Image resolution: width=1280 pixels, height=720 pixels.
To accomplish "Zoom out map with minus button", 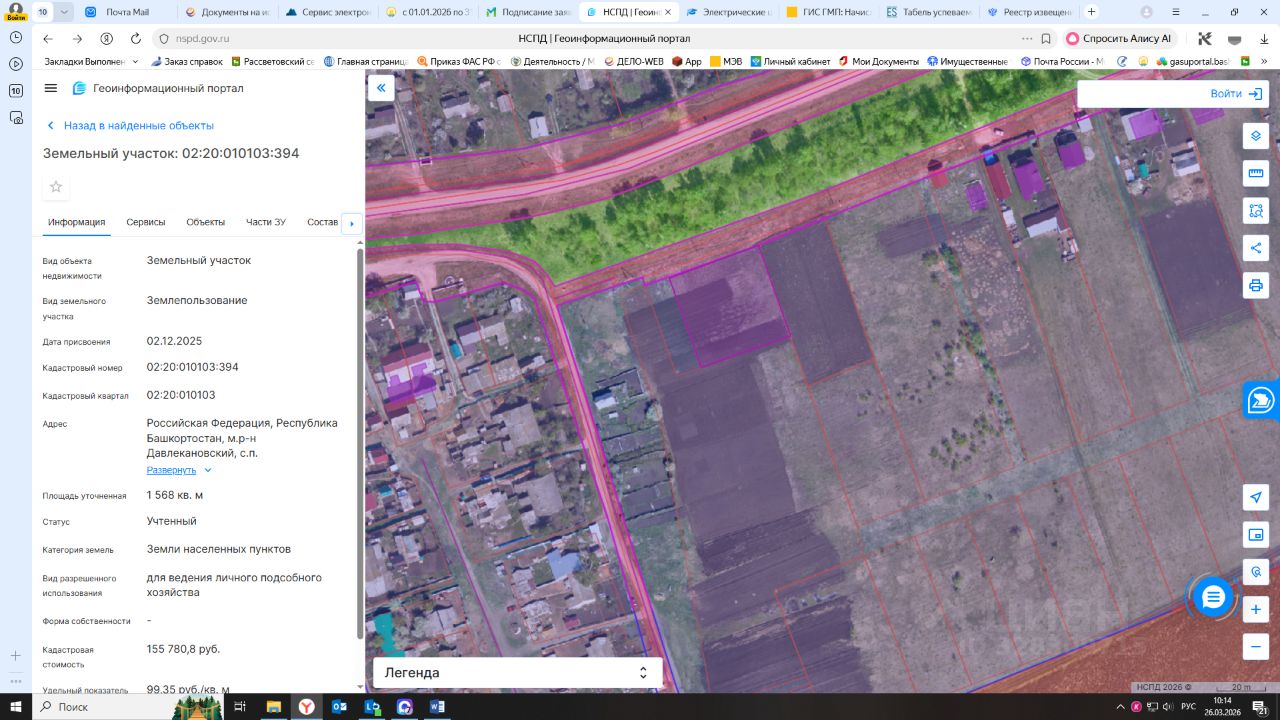I will click(x=1256, y=646).
